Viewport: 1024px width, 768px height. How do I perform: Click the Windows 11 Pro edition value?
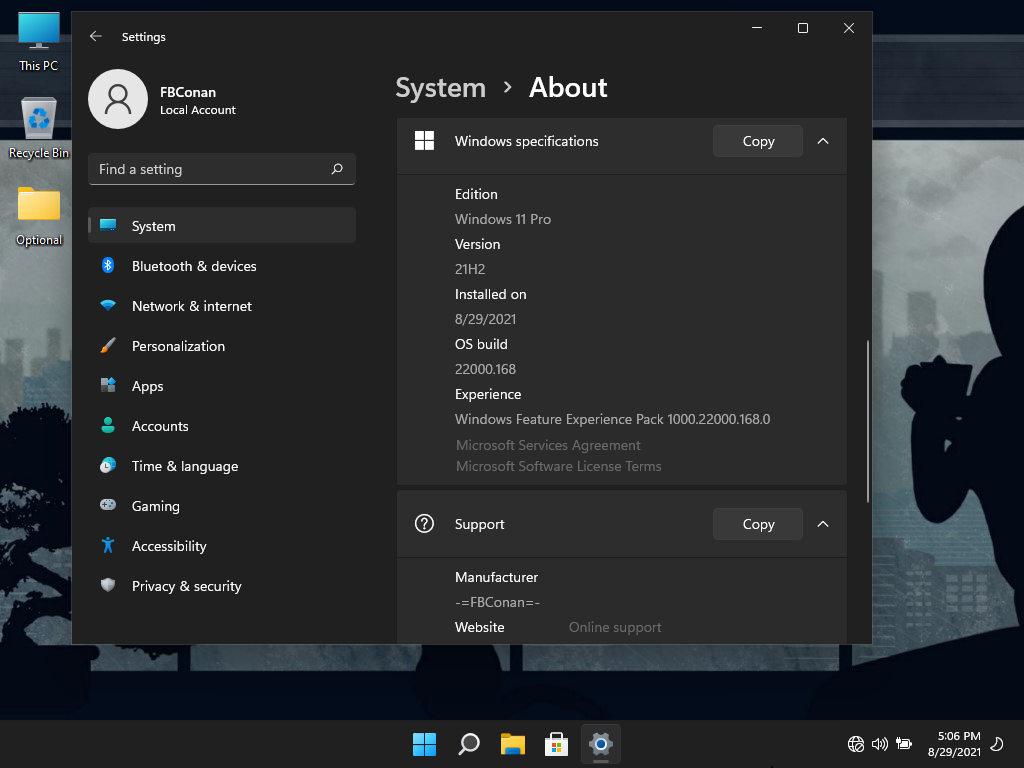tap(503, 219)
